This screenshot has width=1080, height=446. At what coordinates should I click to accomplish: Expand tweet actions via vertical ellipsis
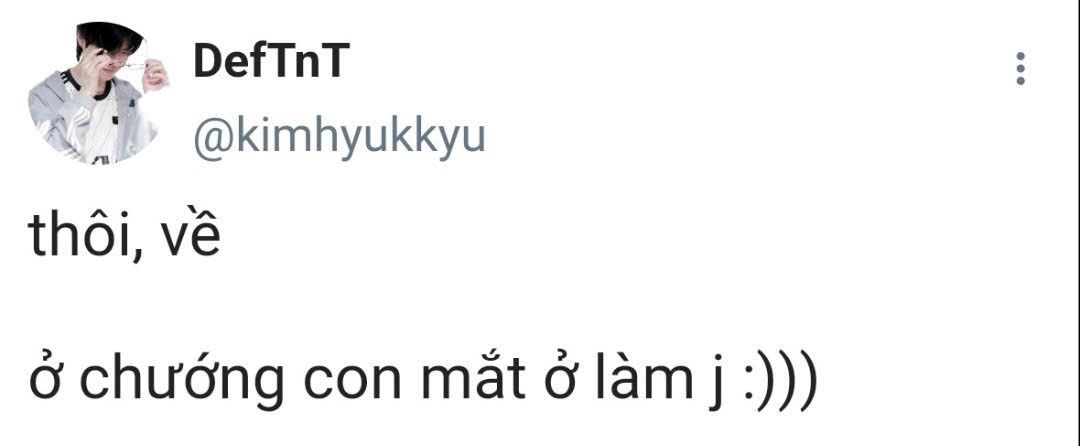click(1020, 68)
